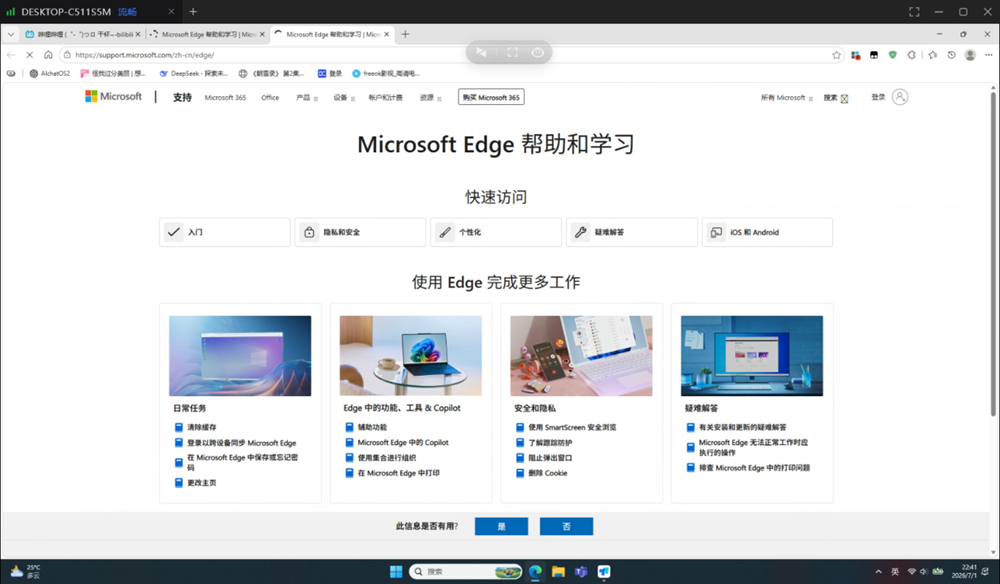Open the Windows Start menu

tap(396, 571)
